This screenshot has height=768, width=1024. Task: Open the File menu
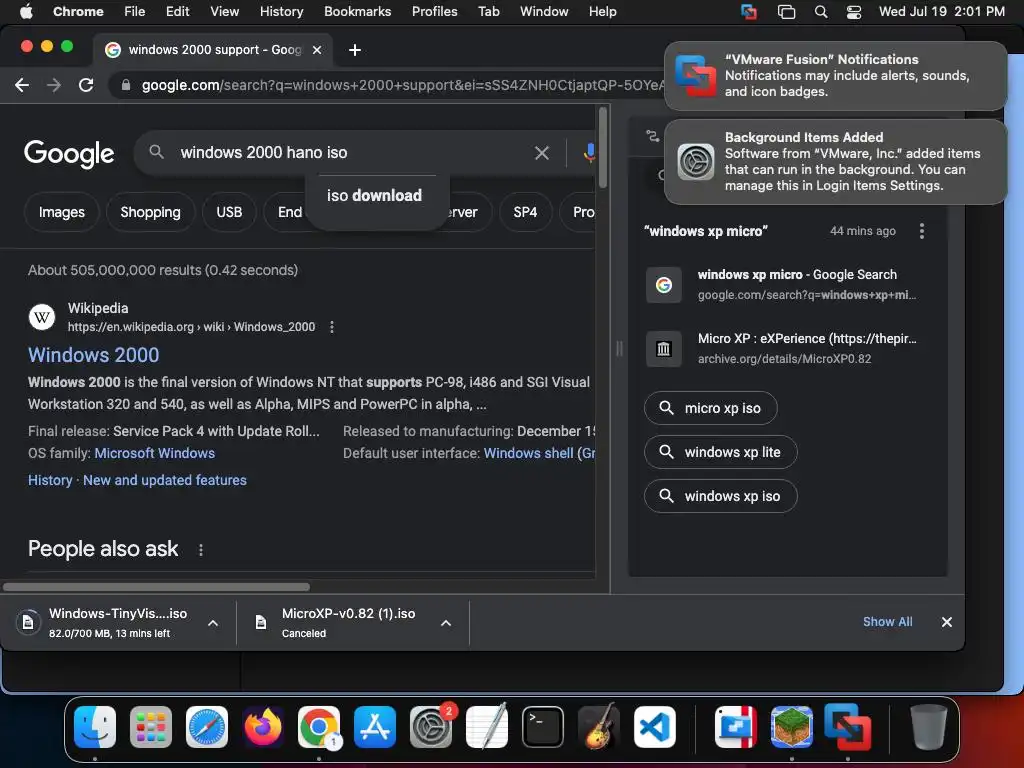pos(135,12)
